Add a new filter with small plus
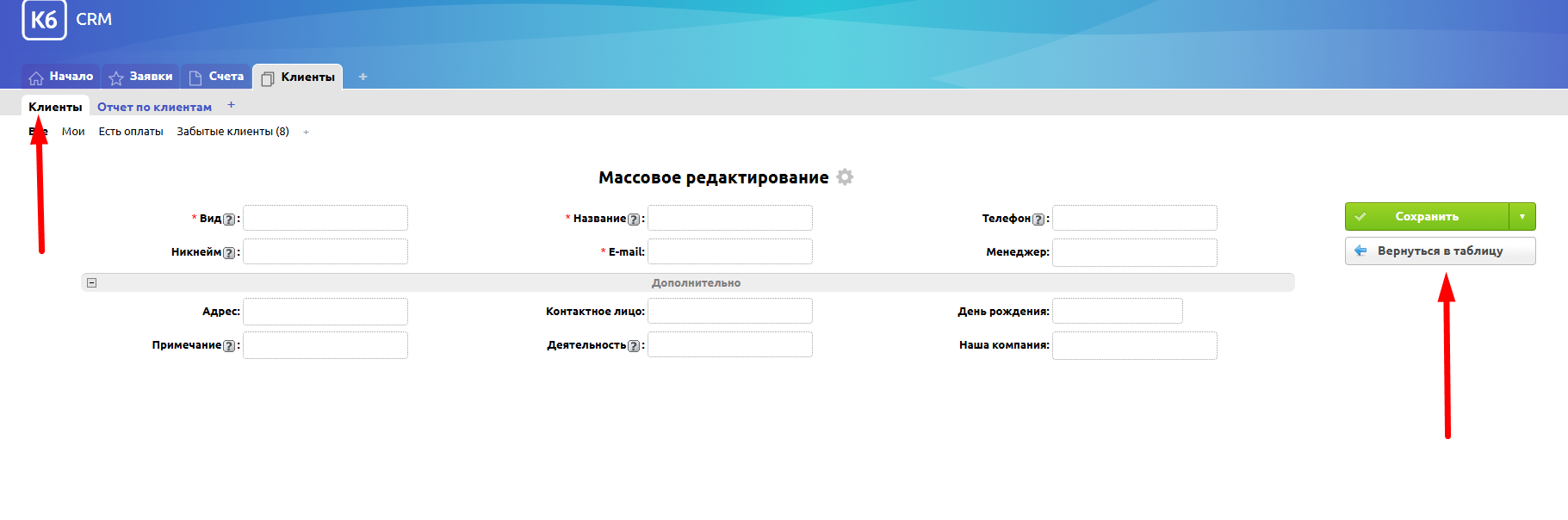Viewport: 1568px width, 520px height. [x=306, y=132]
